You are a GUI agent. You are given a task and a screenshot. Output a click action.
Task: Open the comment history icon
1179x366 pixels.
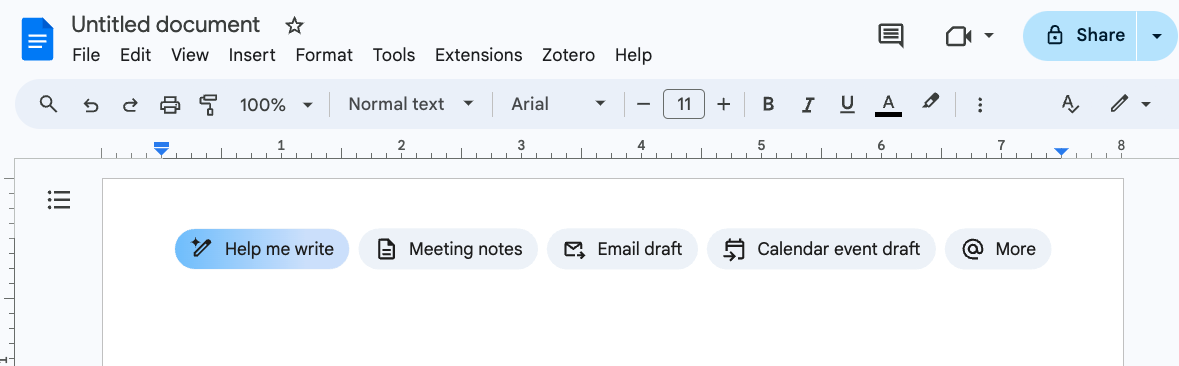click(x=891, y=35)
